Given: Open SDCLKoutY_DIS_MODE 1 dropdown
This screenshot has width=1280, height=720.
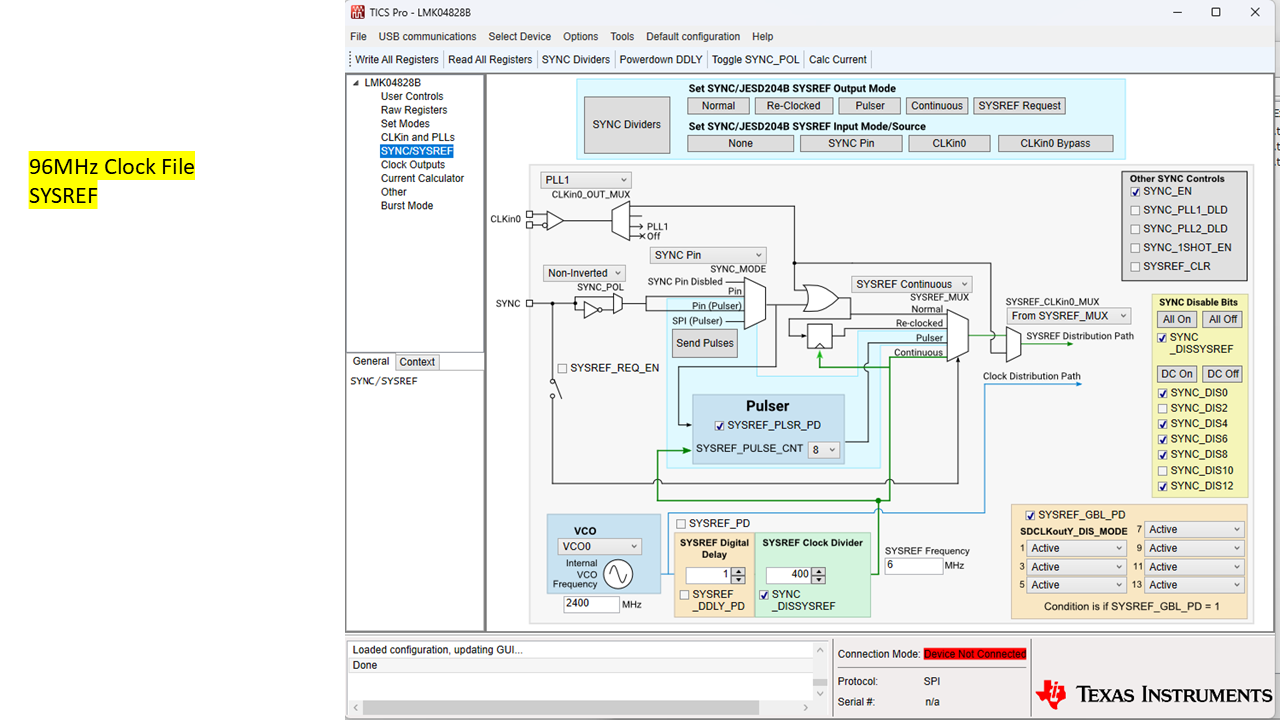Looking at the screenshot, I should pos(1077,548).
